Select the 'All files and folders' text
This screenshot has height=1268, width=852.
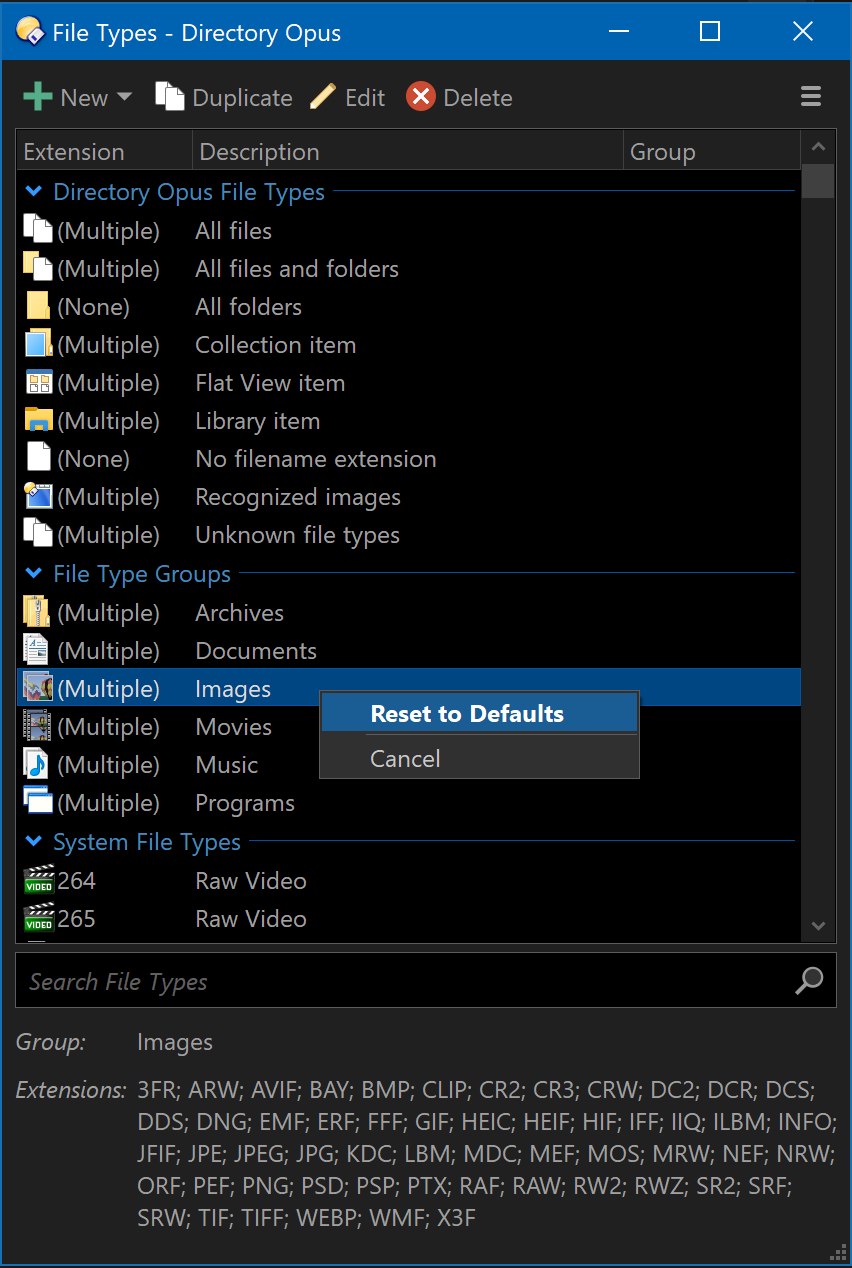tap(297, 268)
